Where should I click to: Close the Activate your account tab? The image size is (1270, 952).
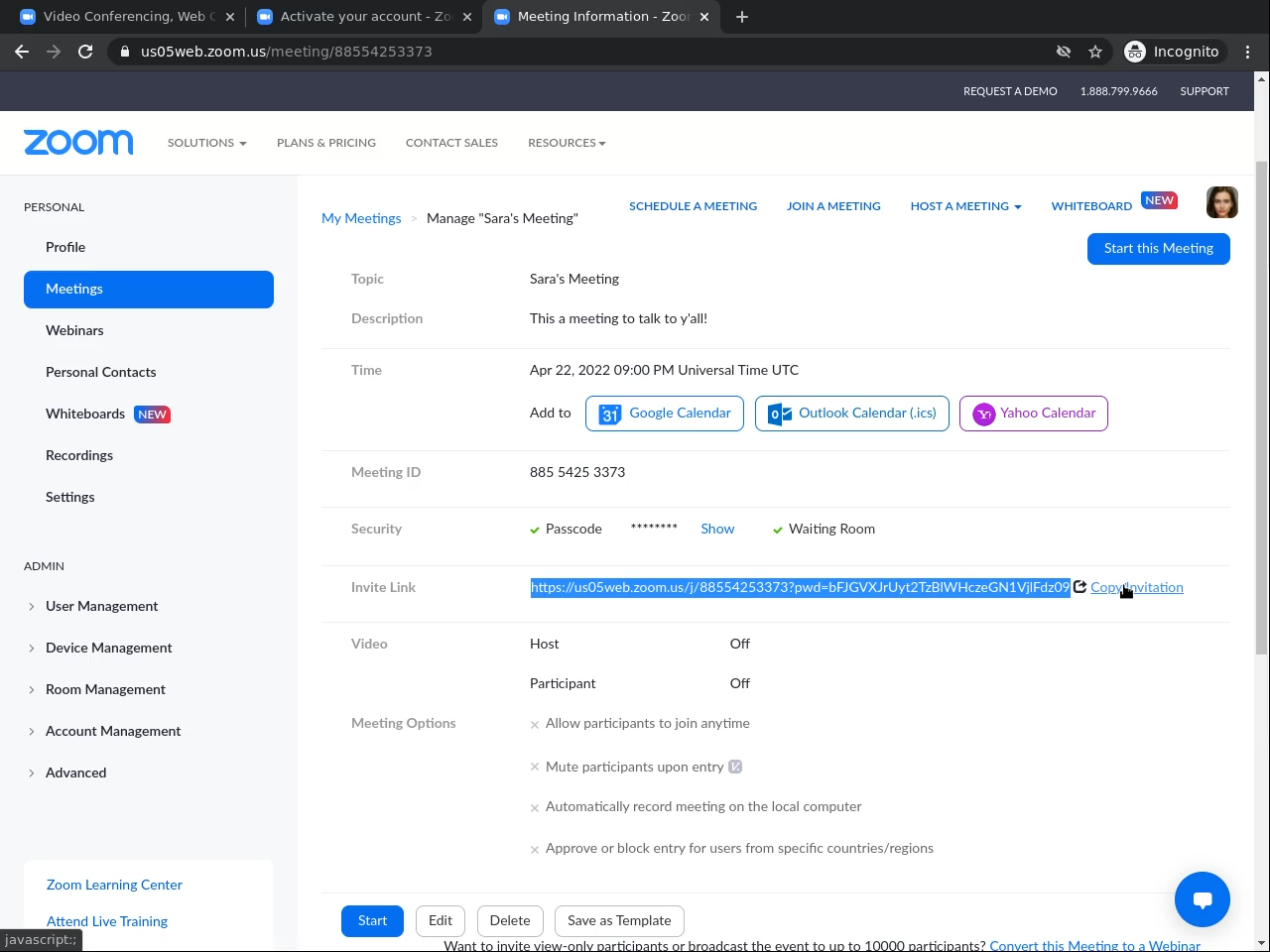[467, 17]
